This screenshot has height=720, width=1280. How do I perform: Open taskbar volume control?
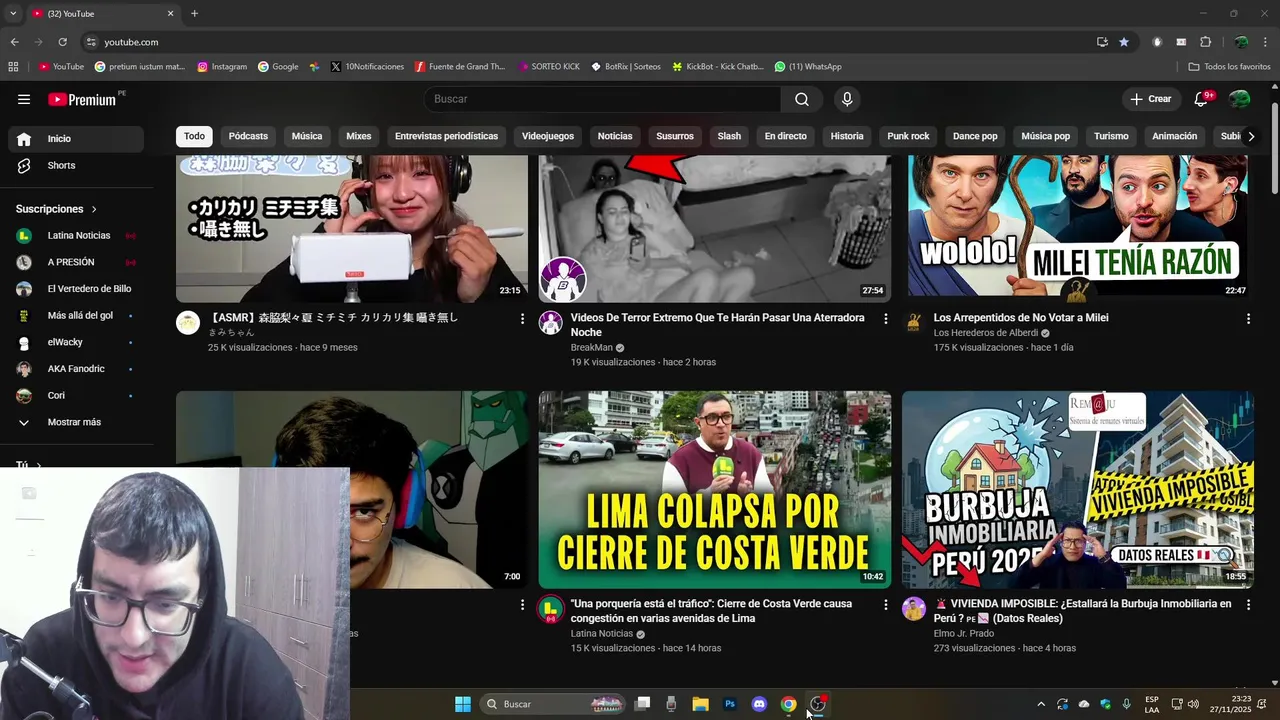pyautogui.click(x=1192, y=704)
